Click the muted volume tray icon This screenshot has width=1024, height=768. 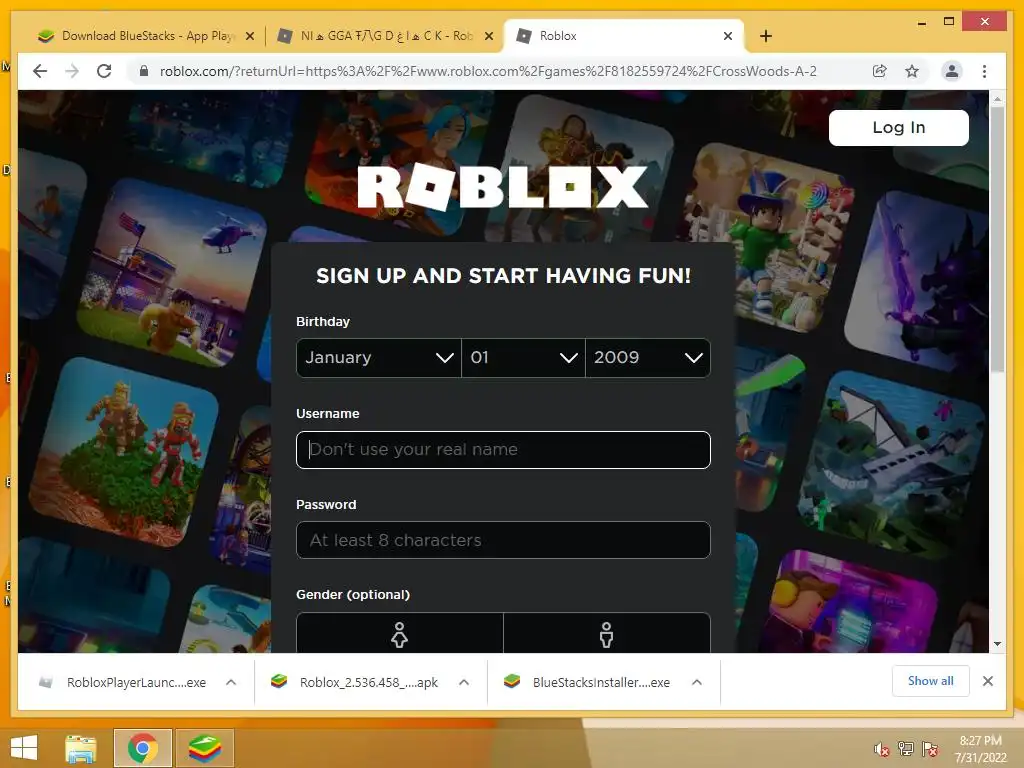[x=881, y=749]
